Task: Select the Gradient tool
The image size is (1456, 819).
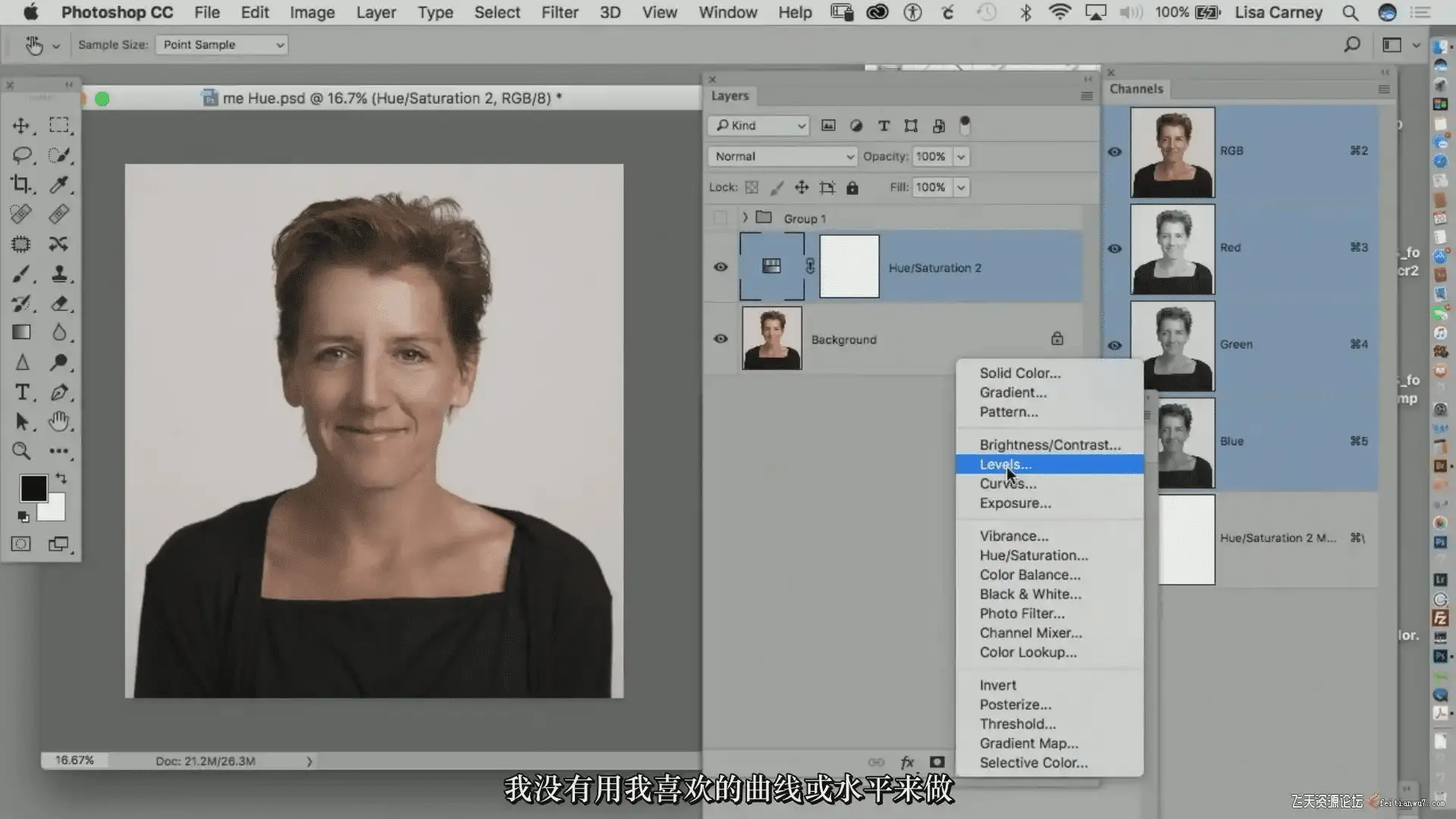Action: click(x=21, y=332)
